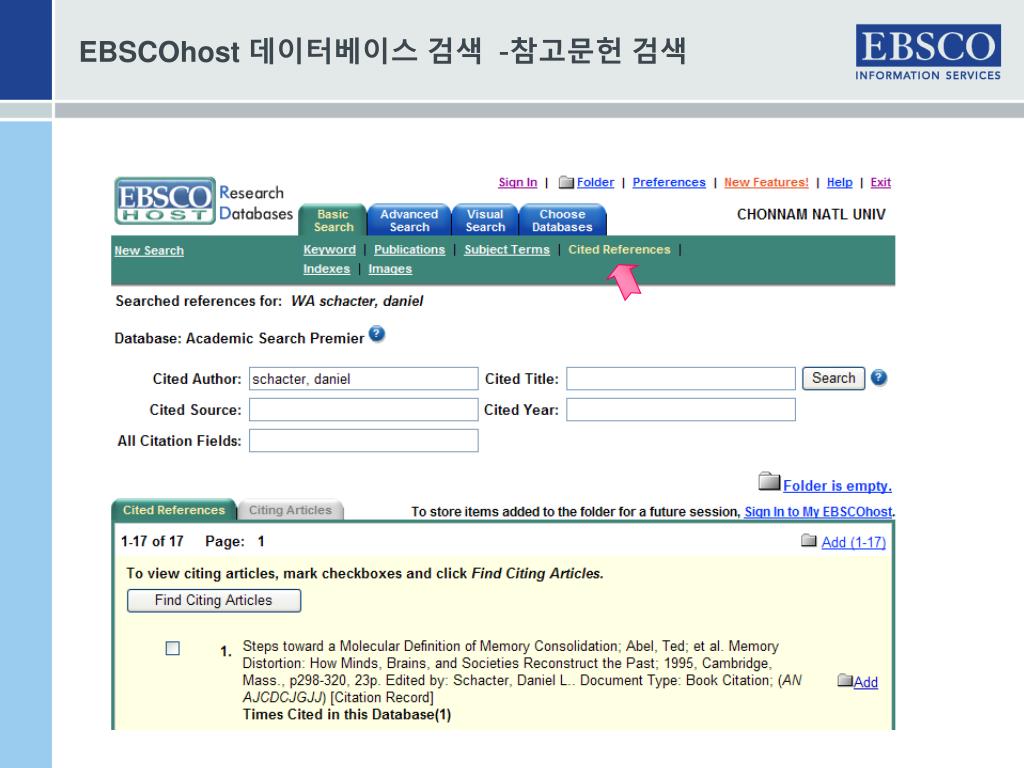
Task: Click the New Features! link
Action: [766, 182]
